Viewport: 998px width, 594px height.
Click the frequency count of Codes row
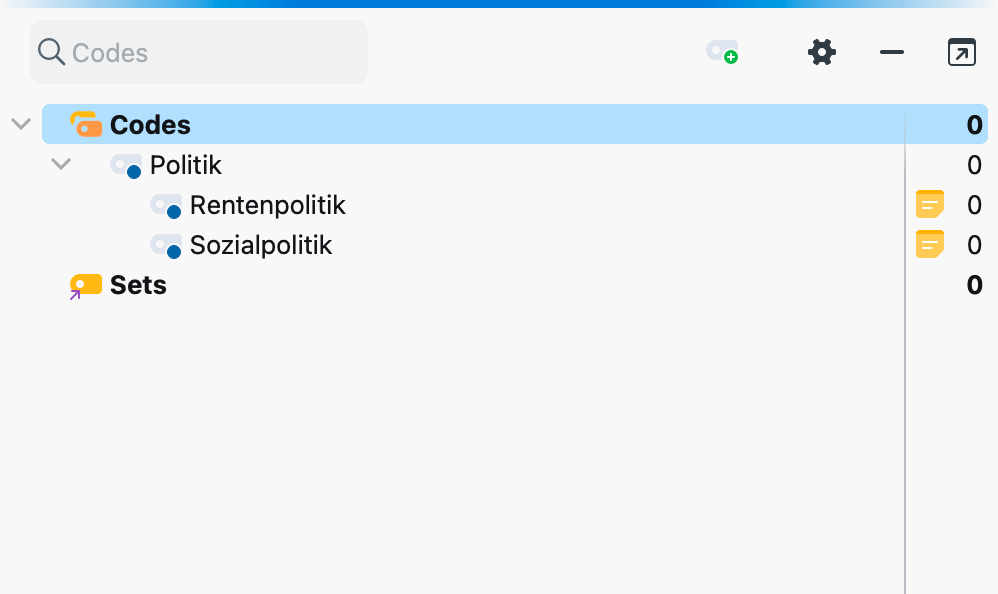(974, 125)
